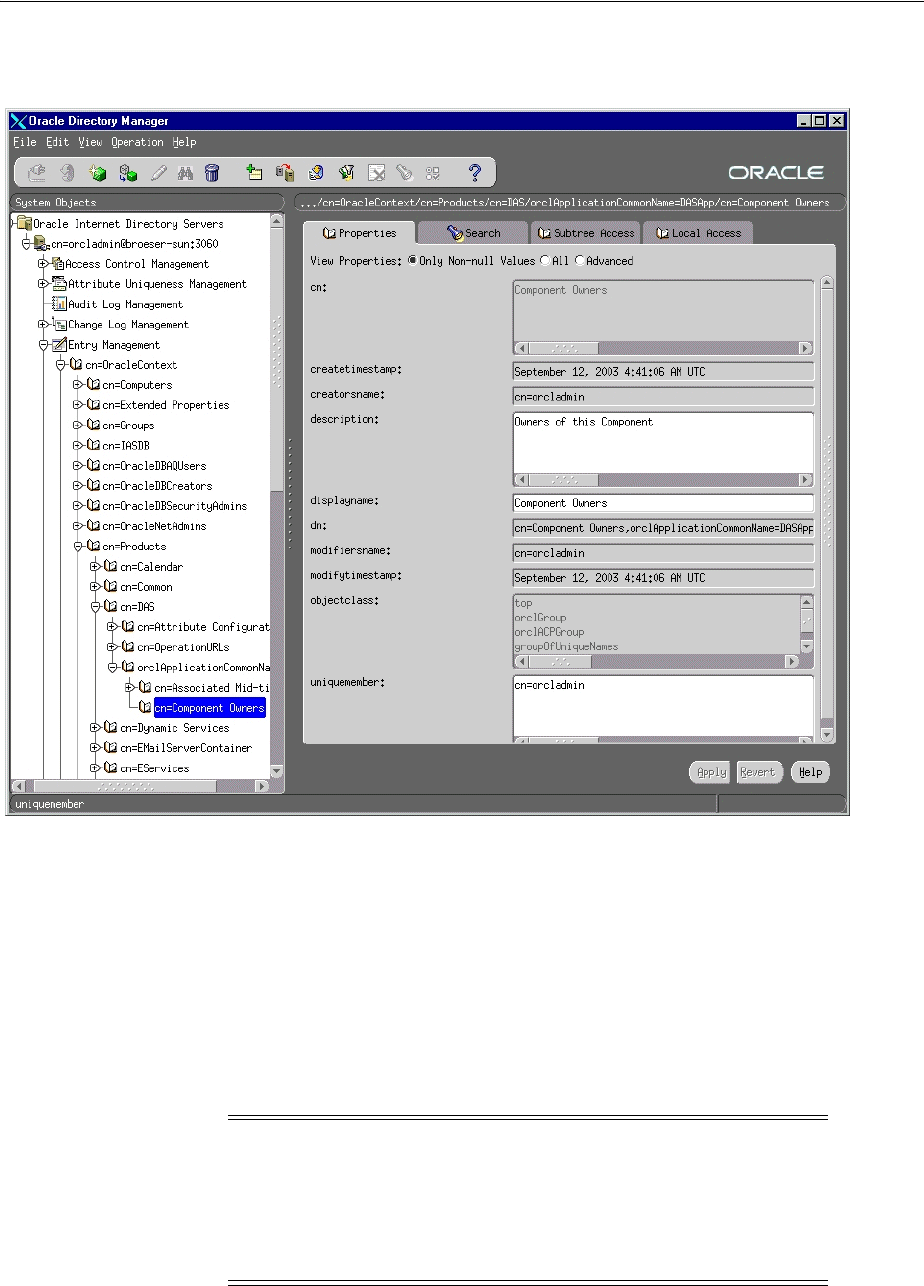This screenshot has width=924, height=1286.
Task: Open the Operation menu
Action: [x=137, y=143]
